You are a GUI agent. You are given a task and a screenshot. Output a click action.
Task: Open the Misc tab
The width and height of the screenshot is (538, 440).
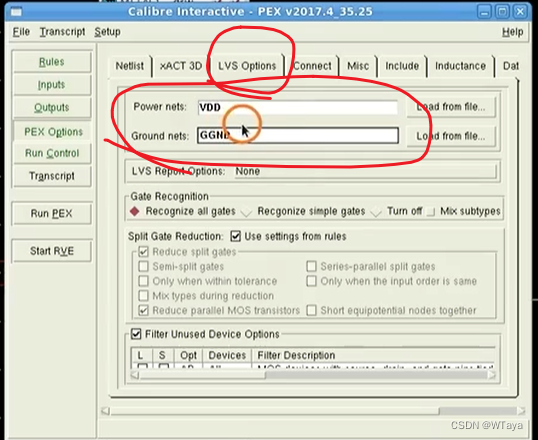coord(358,66)
